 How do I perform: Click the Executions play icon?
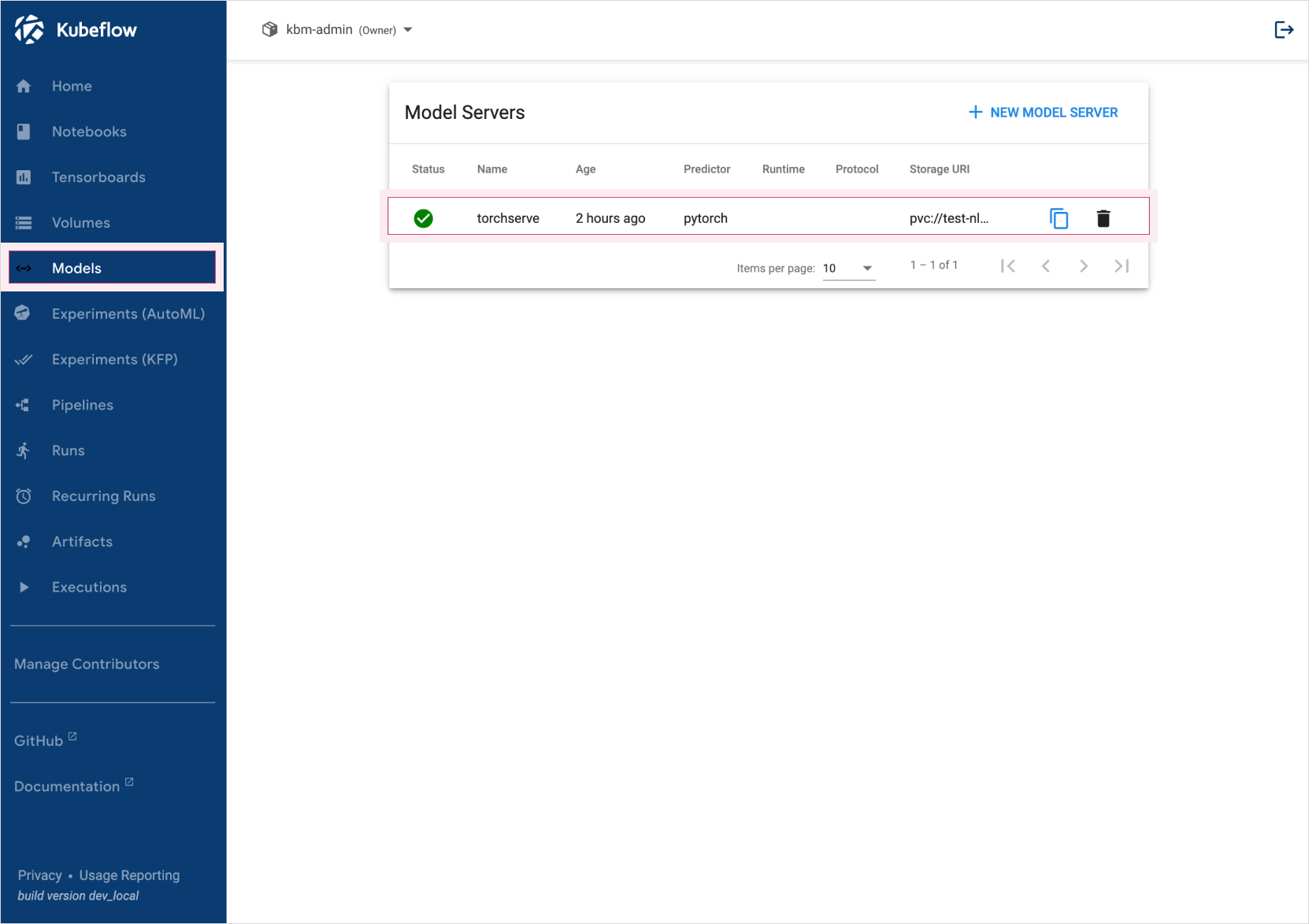(x=24, y=588)
